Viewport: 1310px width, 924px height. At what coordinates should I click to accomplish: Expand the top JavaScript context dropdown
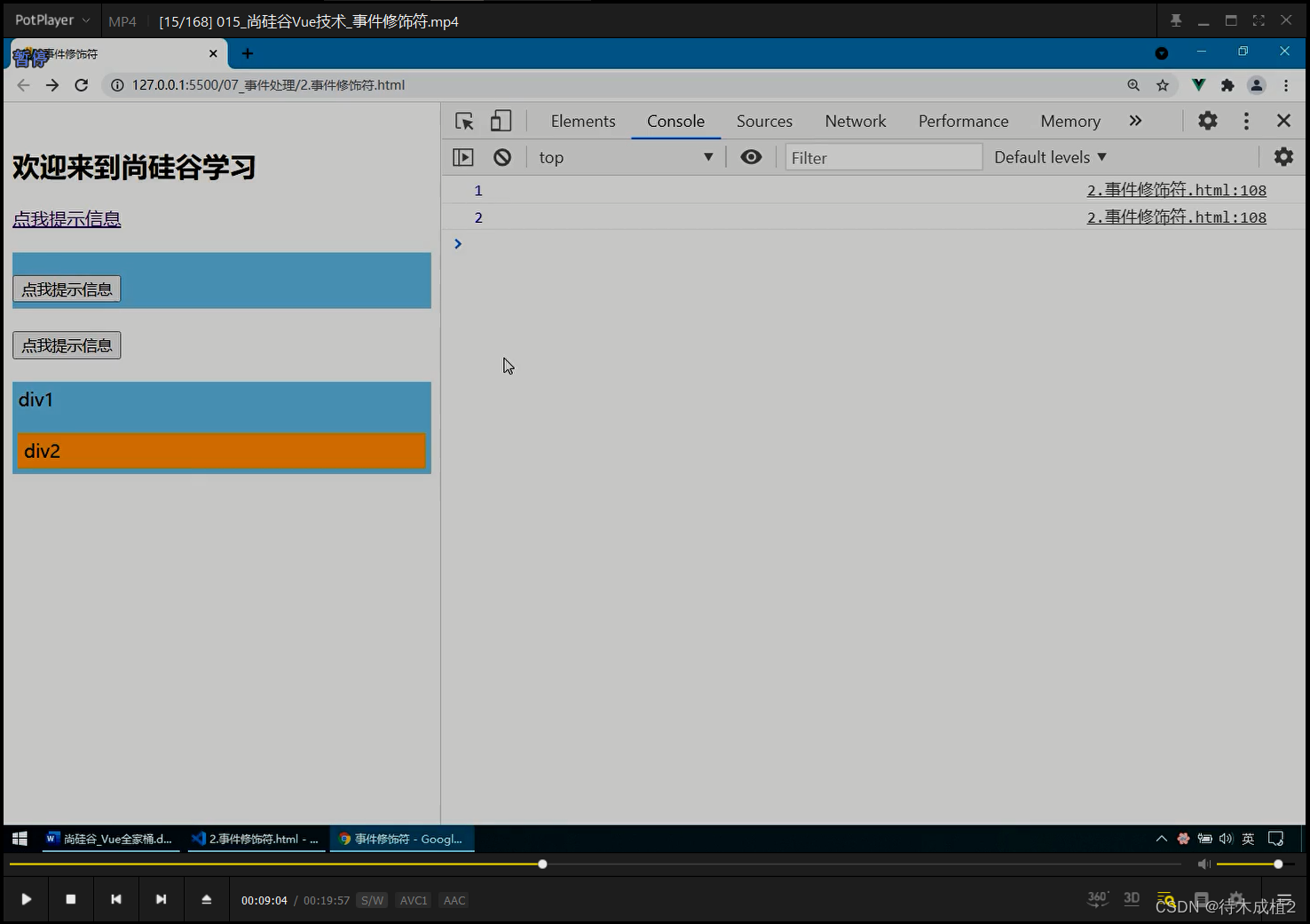626,157
